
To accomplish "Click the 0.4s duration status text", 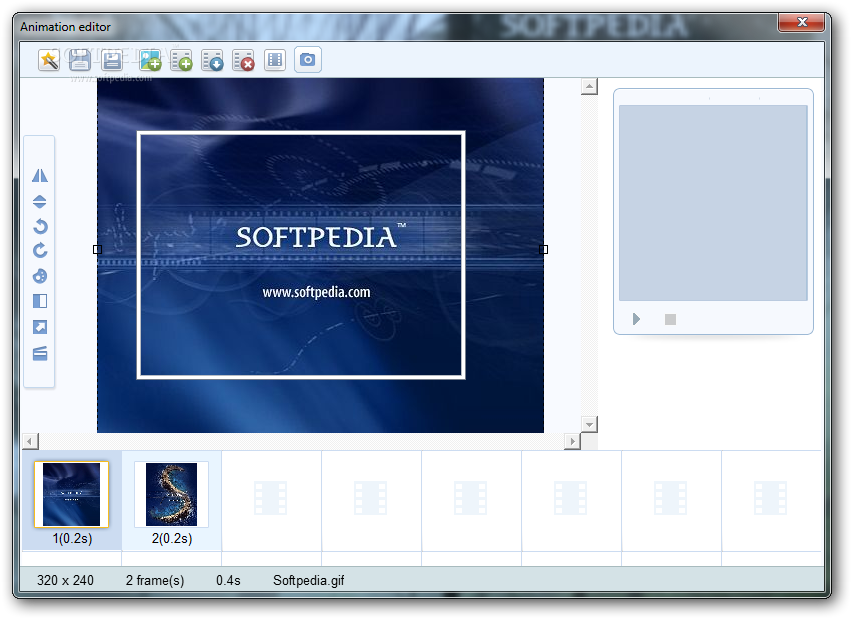I will tap(228, 580).
